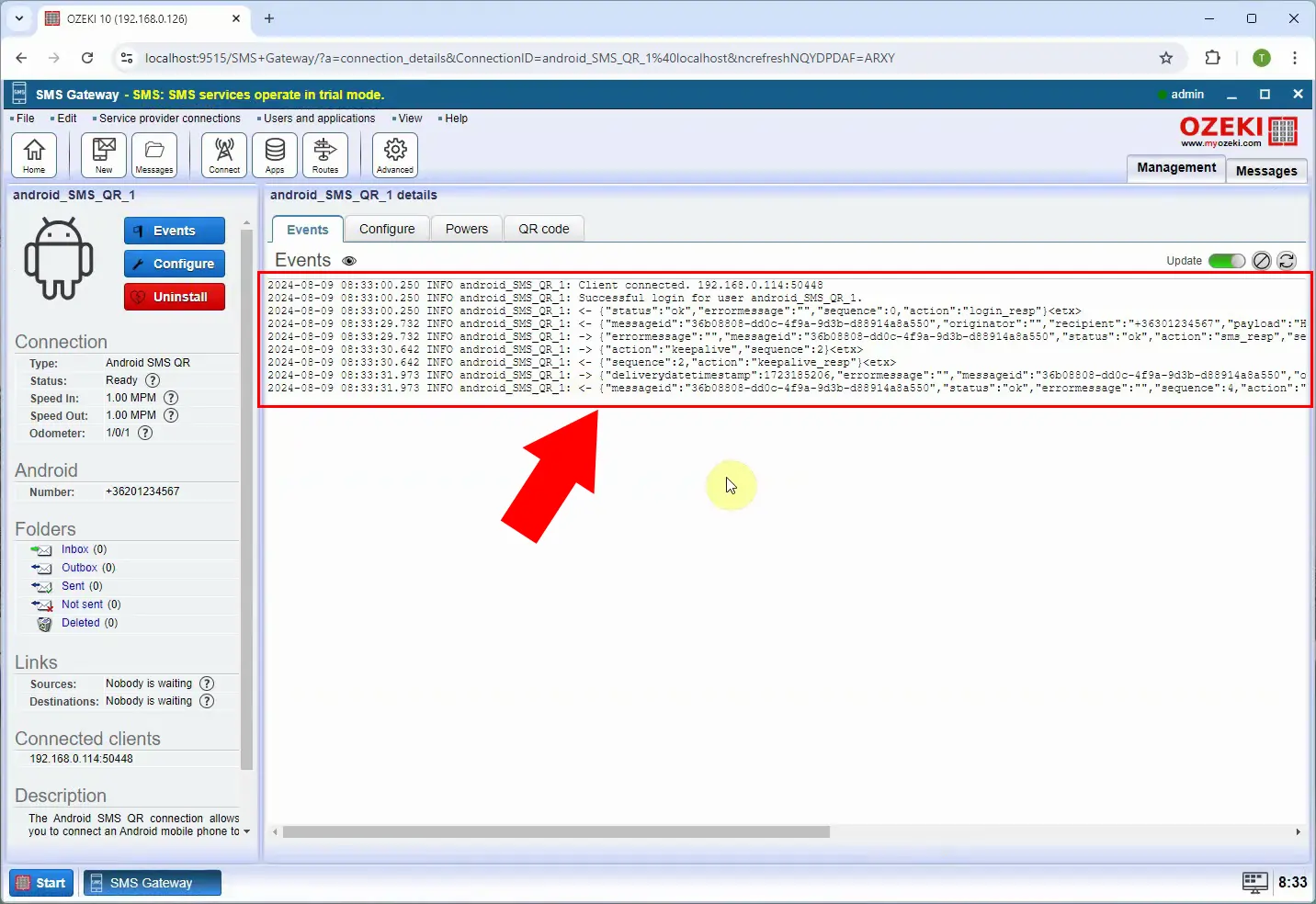Click help icon next to Speed Out

(171, 415)
